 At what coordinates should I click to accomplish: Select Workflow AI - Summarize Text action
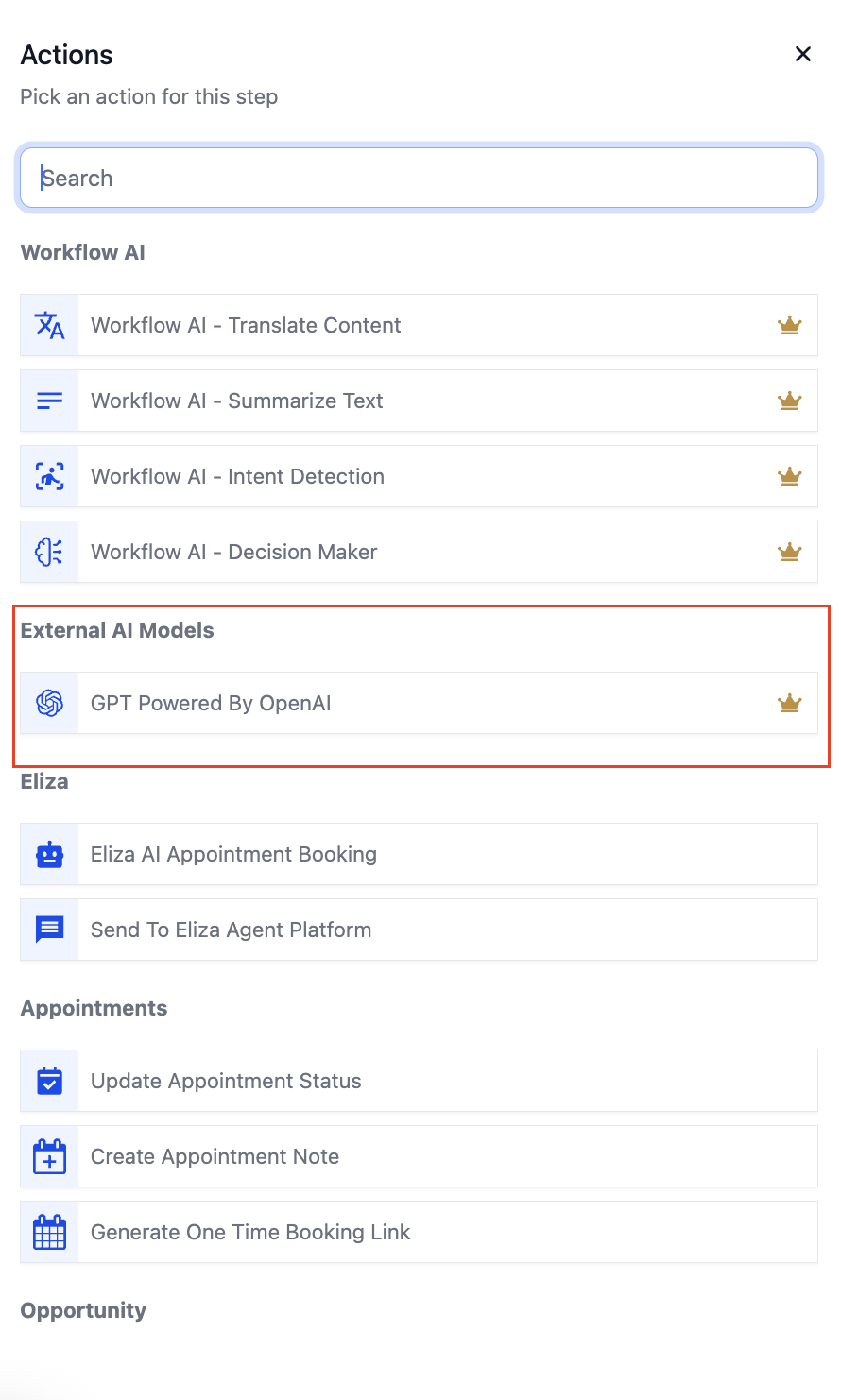click(x=237, y=401)
